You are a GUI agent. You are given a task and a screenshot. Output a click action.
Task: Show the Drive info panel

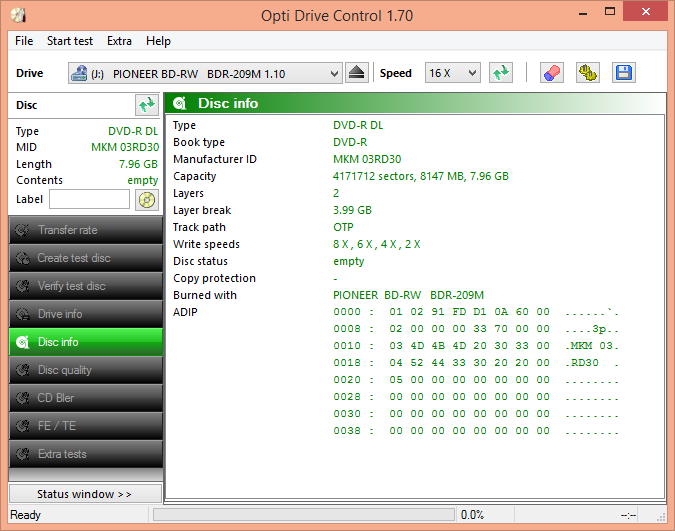pos(86,314)
